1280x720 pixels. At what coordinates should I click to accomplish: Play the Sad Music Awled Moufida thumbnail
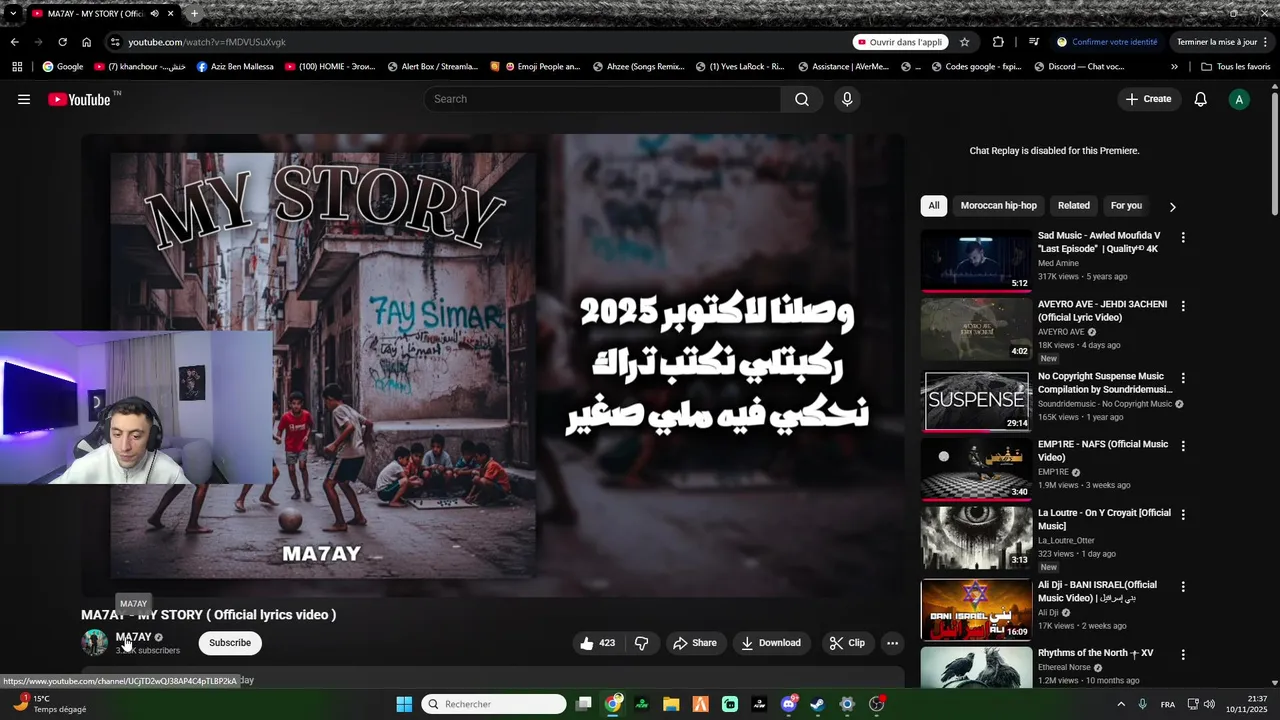976,261
